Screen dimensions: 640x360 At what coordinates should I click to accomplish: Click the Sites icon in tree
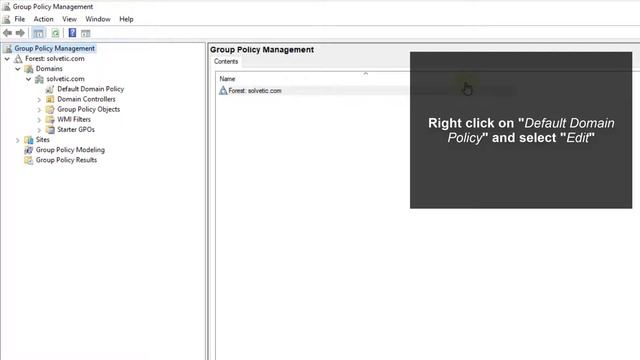pyautogui.click(x=29, y=140)
